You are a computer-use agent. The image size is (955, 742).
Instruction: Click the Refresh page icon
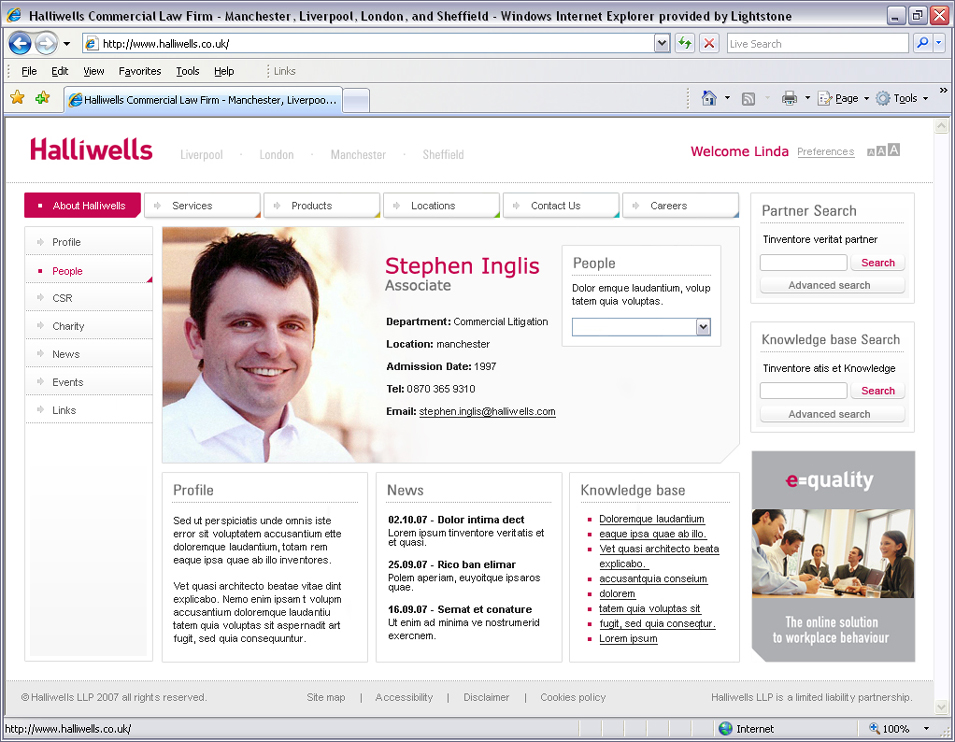tap(685, 43)
